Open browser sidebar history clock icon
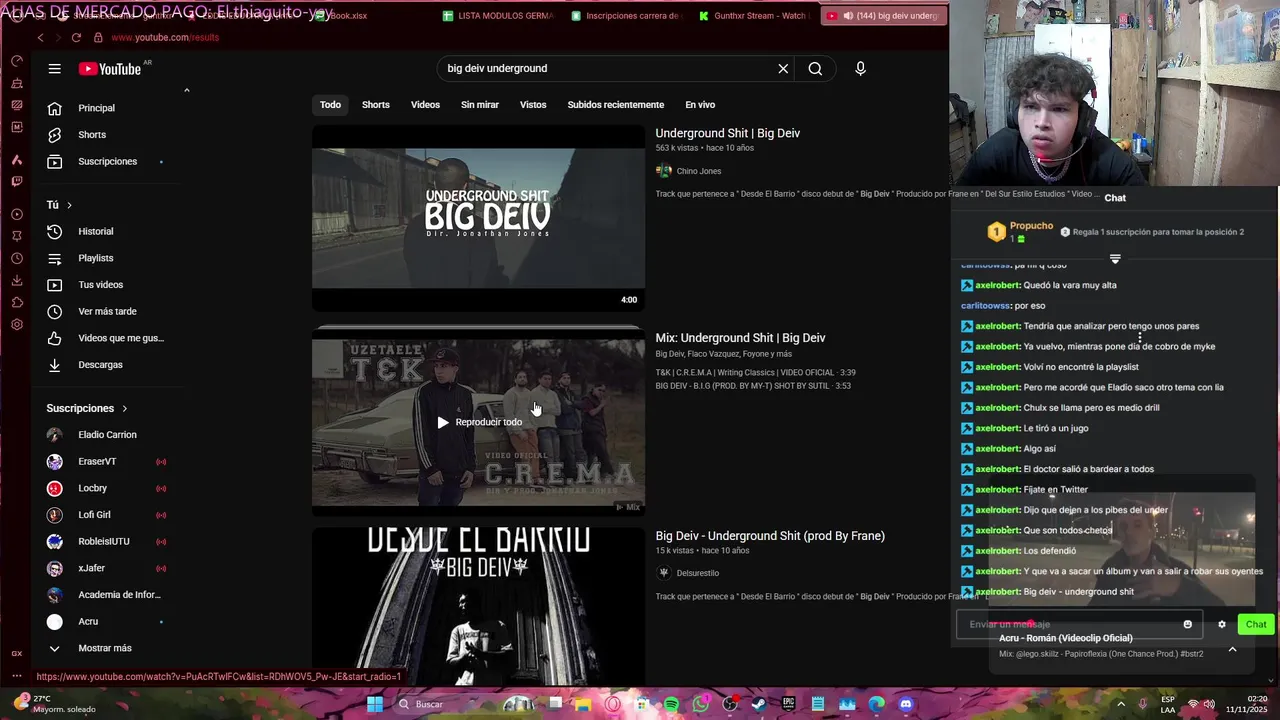The width and height of the screenshot is (1280, 720). tap(17, 258)
